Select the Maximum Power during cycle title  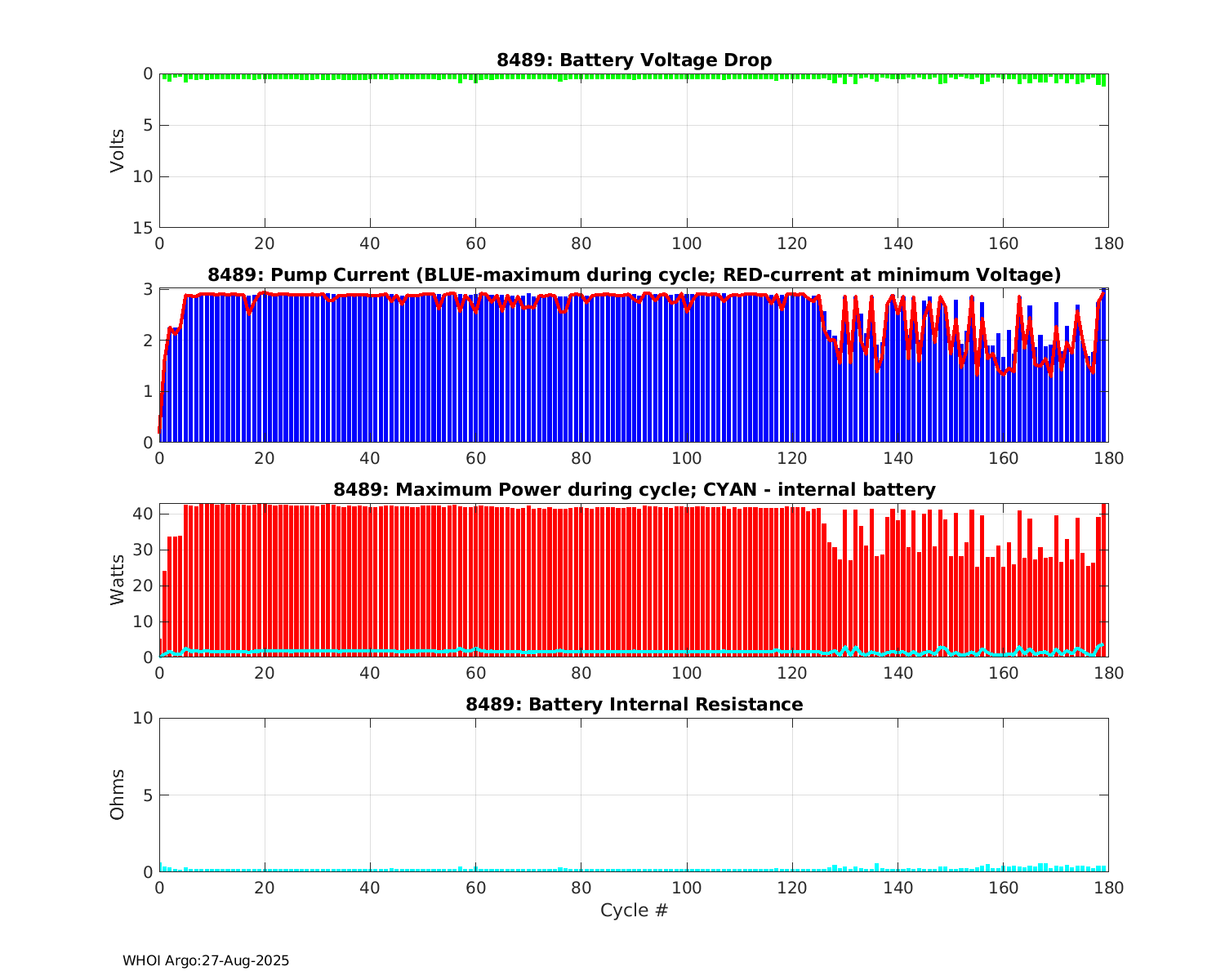(x=634, y=490)
